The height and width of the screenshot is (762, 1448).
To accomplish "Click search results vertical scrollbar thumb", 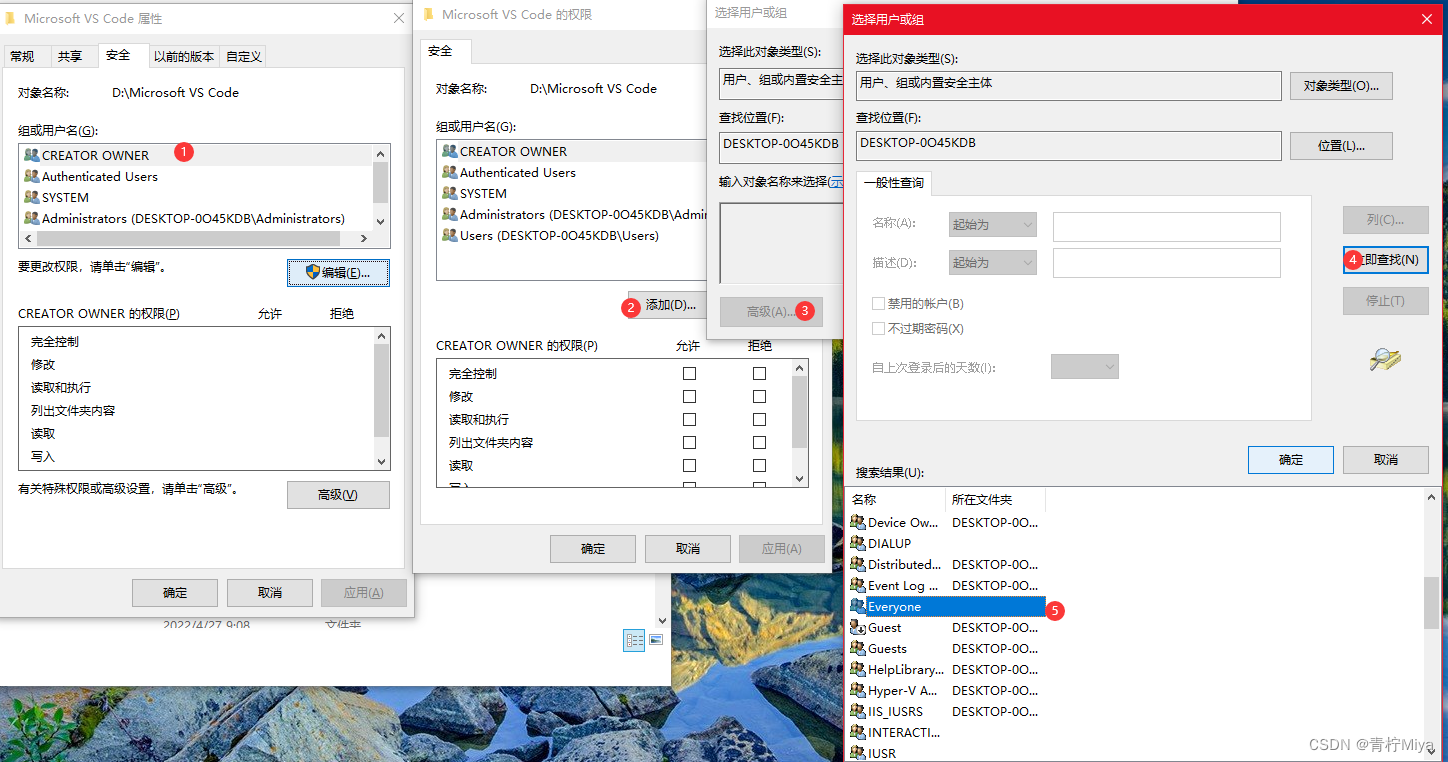I will click(1431, 602).
